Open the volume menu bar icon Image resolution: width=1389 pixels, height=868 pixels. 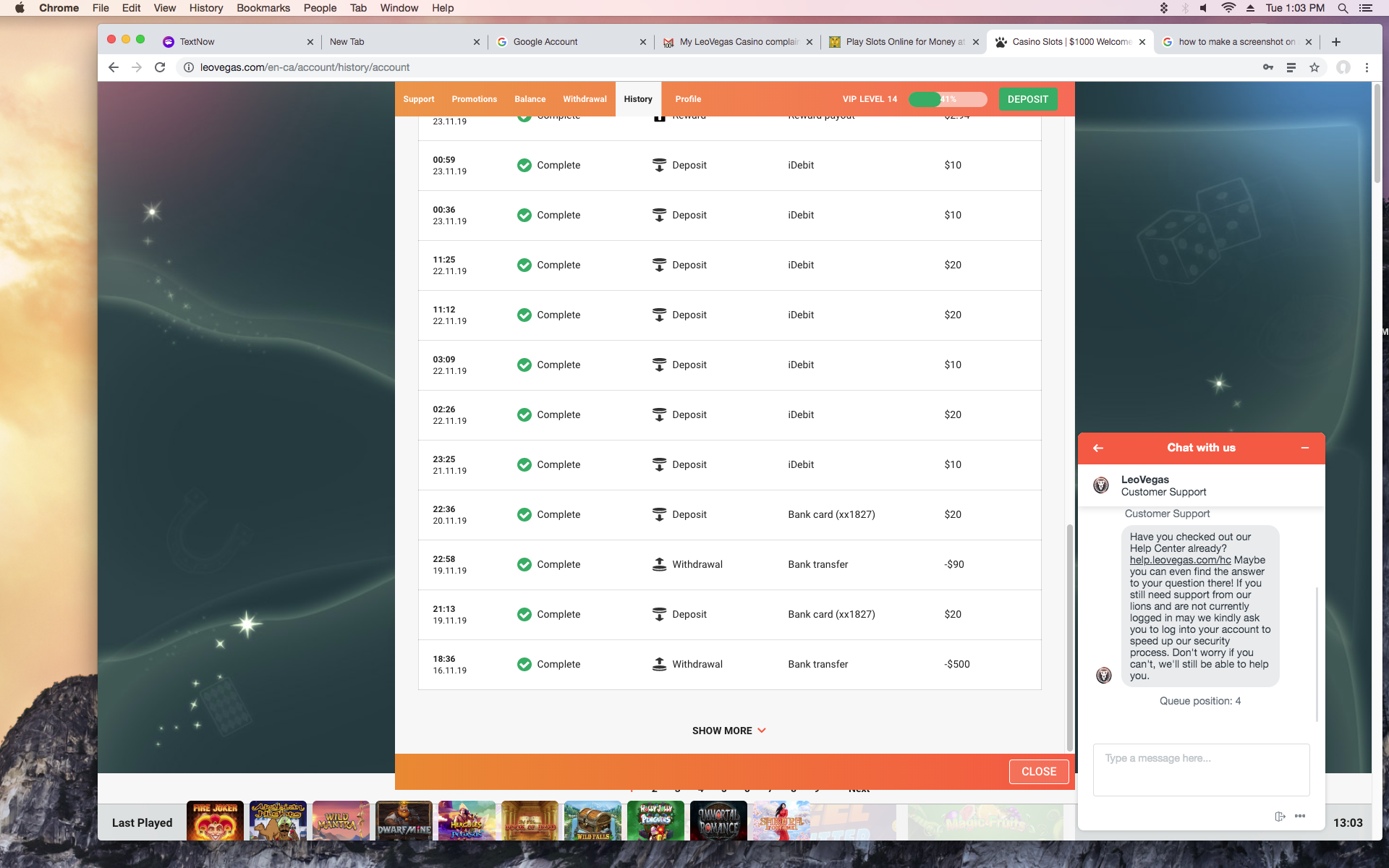pyautogui.click(x=1203, y=8)
